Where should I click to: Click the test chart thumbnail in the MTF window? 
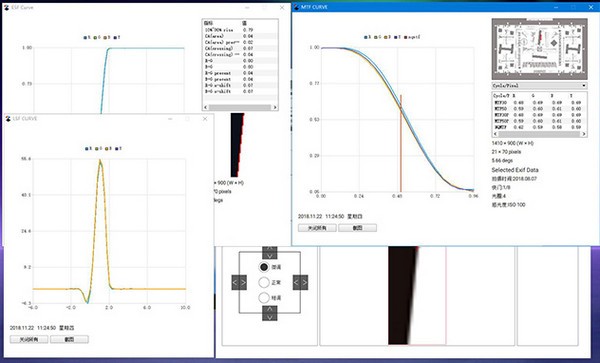540,49
